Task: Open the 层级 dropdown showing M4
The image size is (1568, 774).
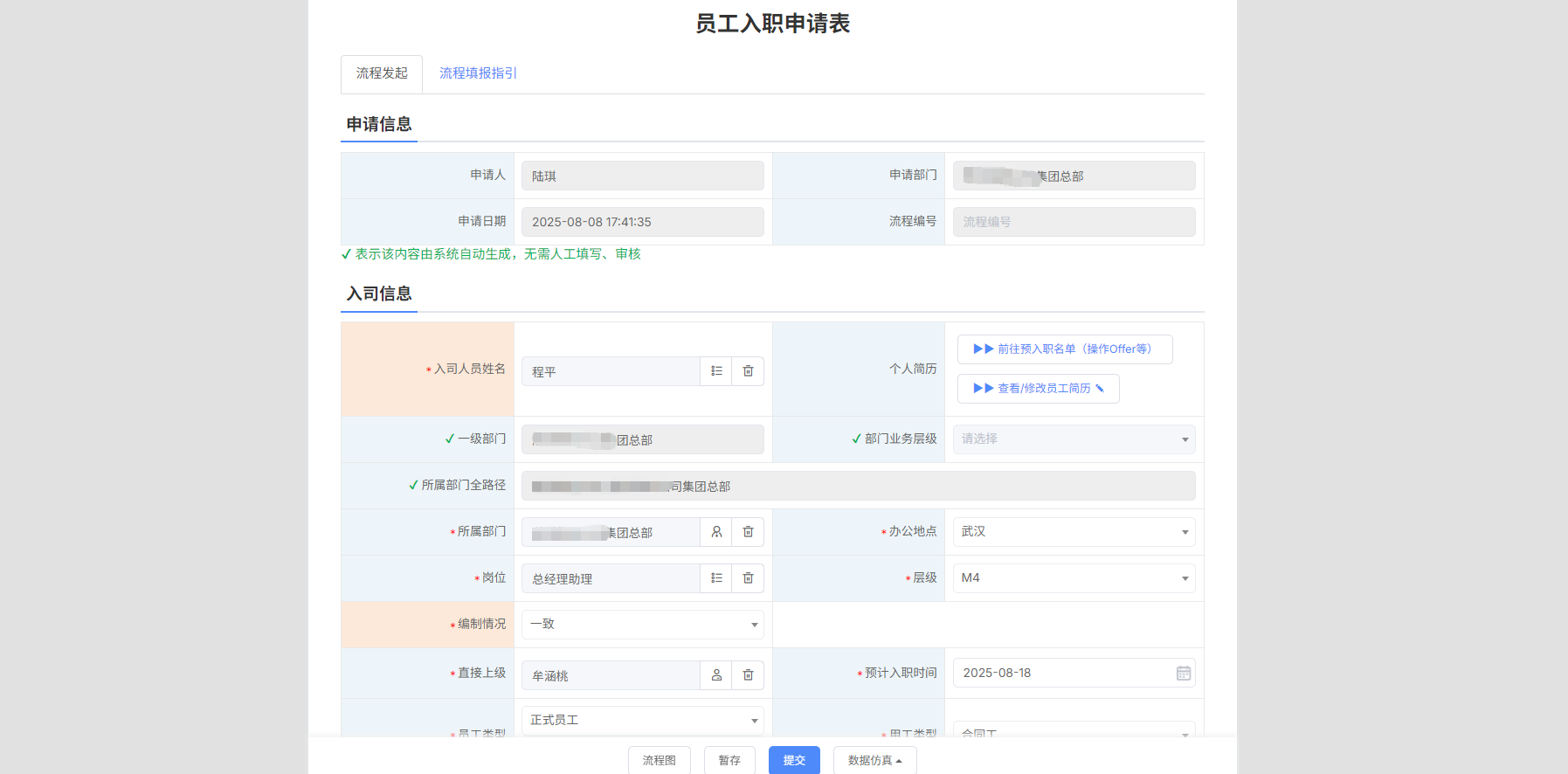Action: 1074,578
